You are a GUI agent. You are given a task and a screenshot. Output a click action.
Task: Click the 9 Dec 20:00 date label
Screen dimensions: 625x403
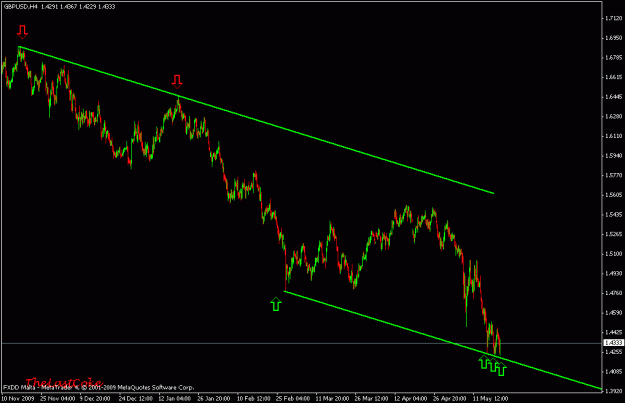[95, 399]
